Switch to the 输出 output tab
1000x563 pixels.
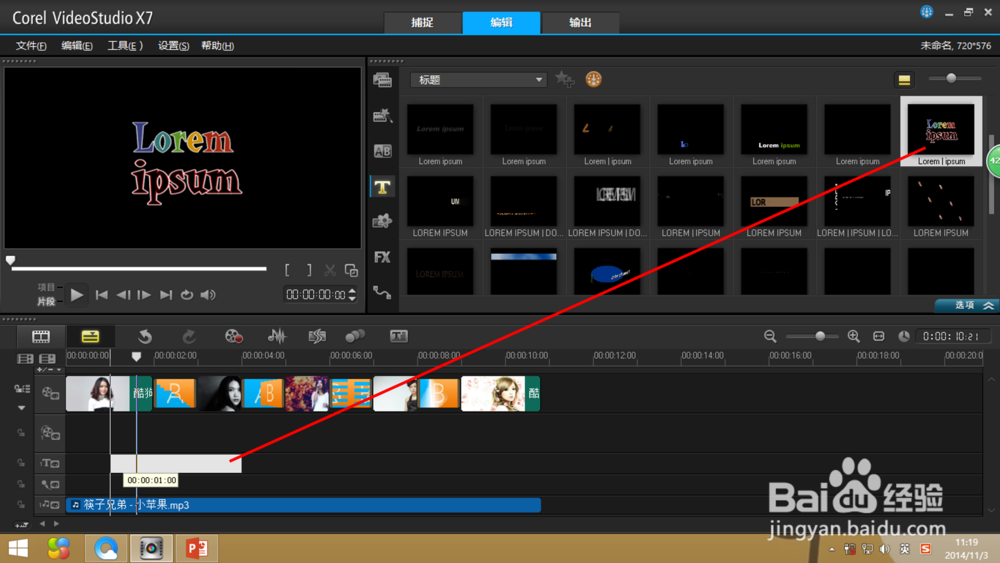[x=580, y=22]
